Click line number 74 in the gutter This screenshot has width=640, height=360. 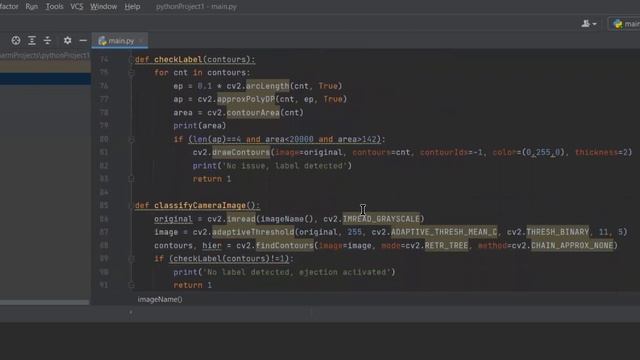point(104,60)
